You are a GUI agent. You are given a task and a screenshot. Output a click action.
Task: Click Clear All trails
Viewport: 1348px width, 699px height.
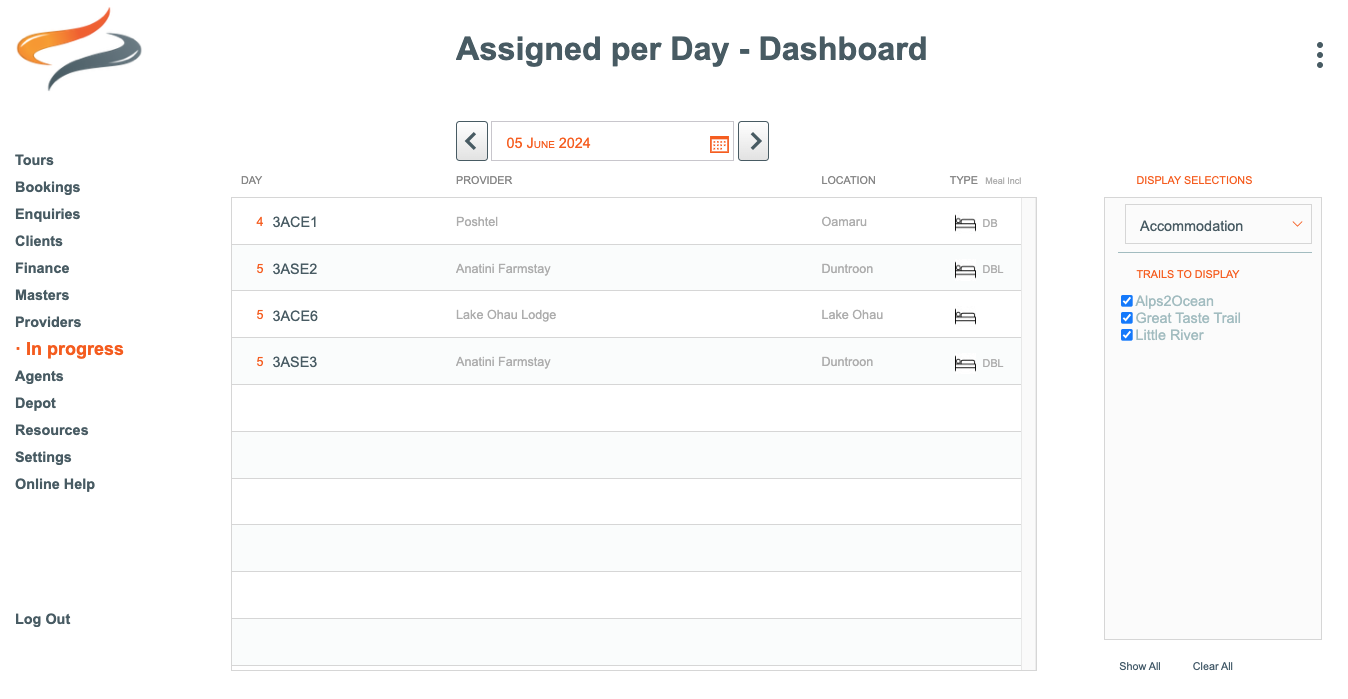(x=1213, y=666)
